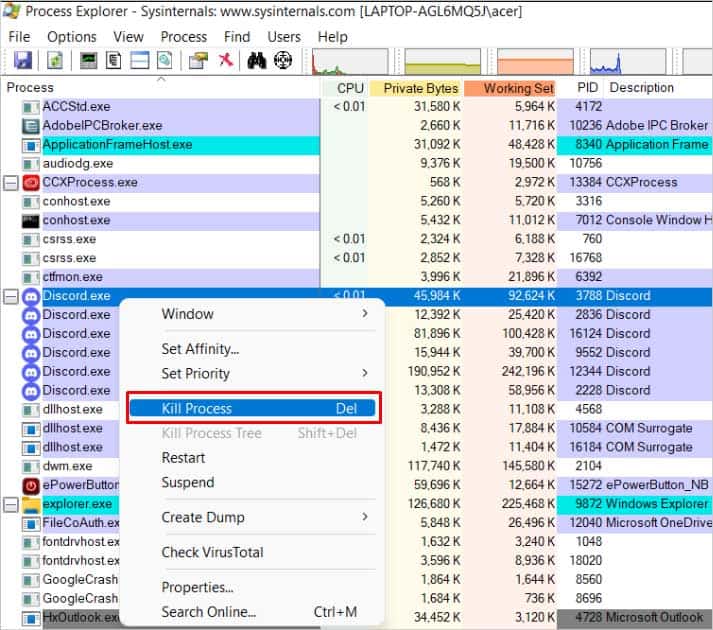Sort by the CPU column header
The height and width of the screenshot is (630, 713).
346,88
